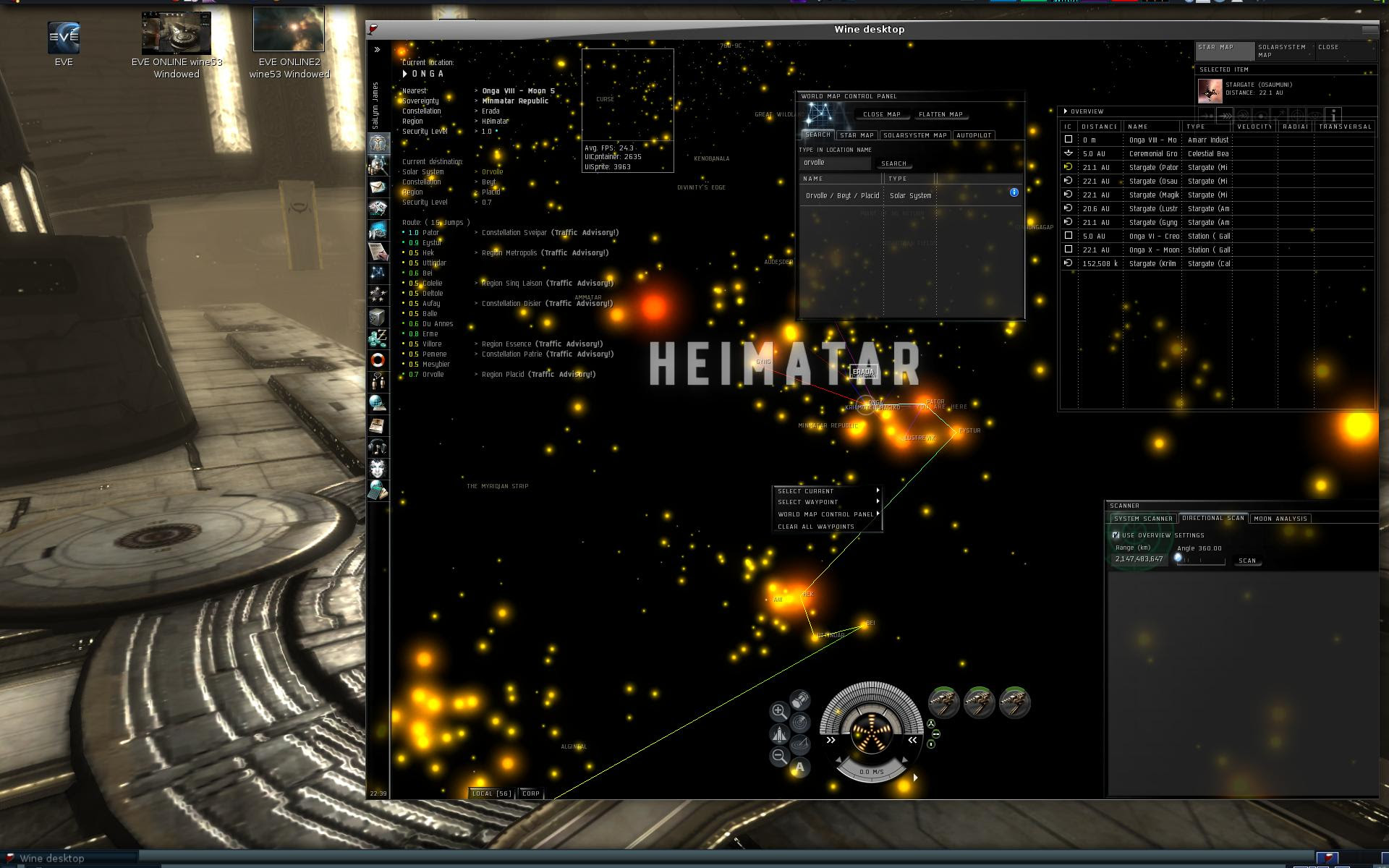The image size is (1389, 868).
Task: Click the blue info icon on the Orvolle result
Action: tap(1014, 192)
